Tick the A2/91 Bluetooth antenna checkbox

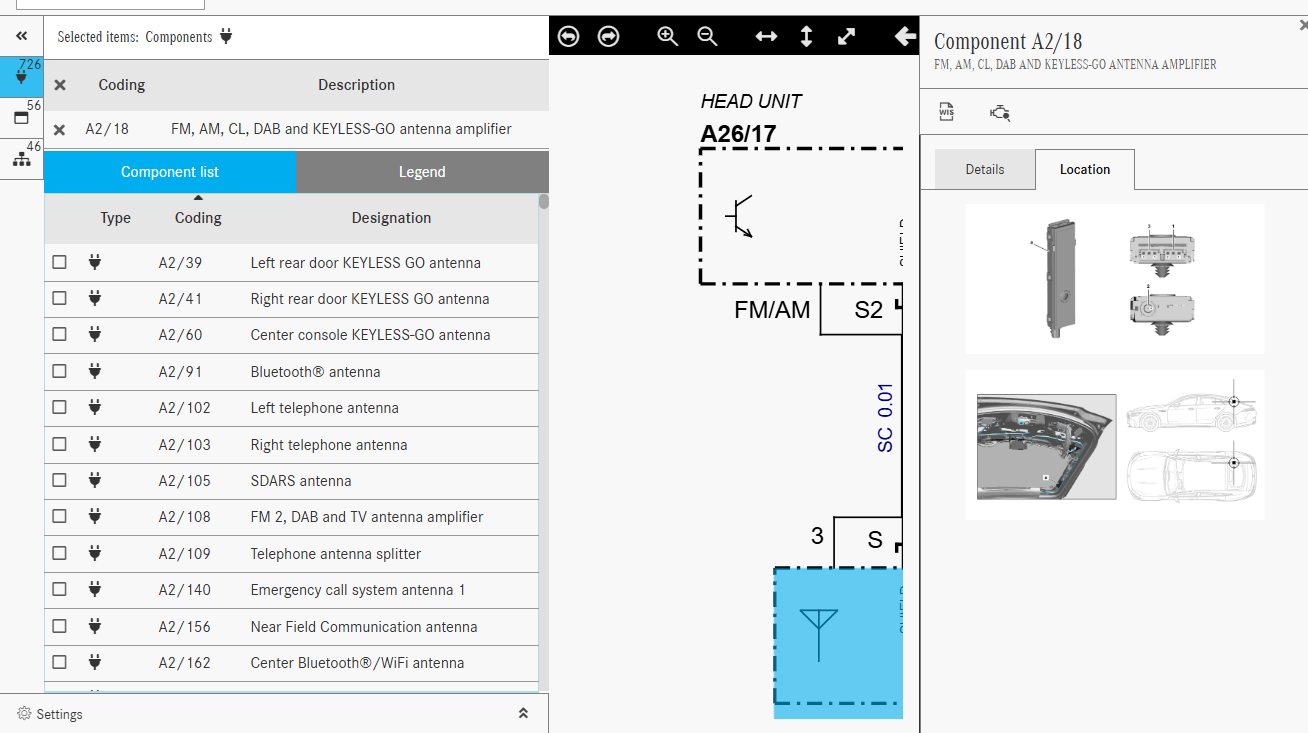(x=59, y=371)
